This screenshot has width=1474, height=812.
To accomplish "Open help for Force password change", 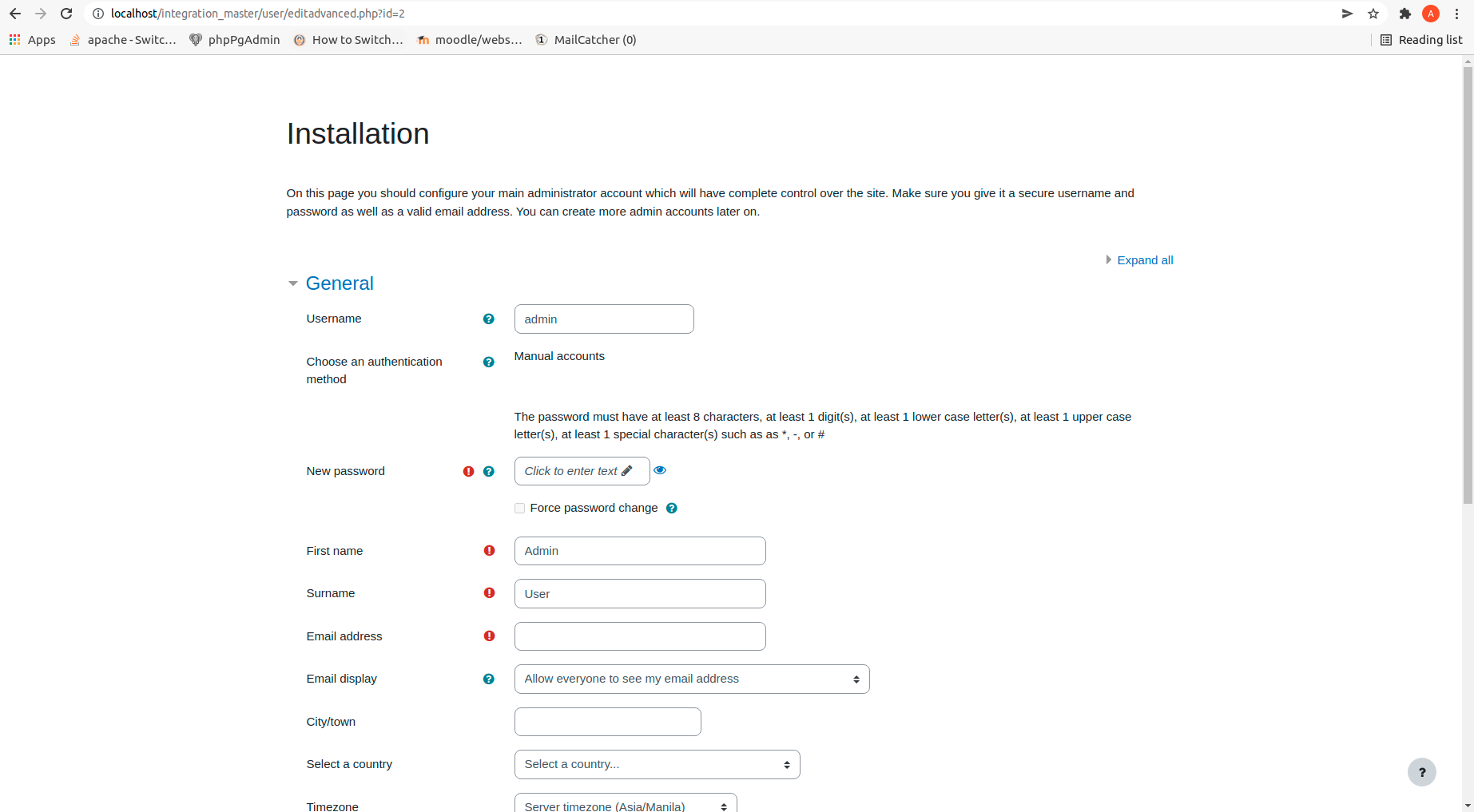I will [672, 508].
